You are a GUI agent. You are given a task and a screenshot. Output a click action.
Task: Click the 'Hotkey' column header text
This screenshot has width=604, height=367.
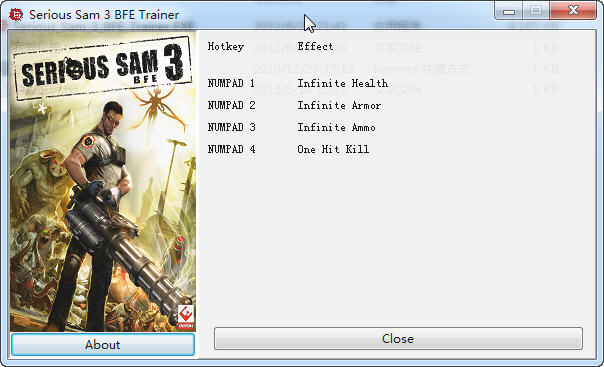pyautogui.click(x=226, y=47)
